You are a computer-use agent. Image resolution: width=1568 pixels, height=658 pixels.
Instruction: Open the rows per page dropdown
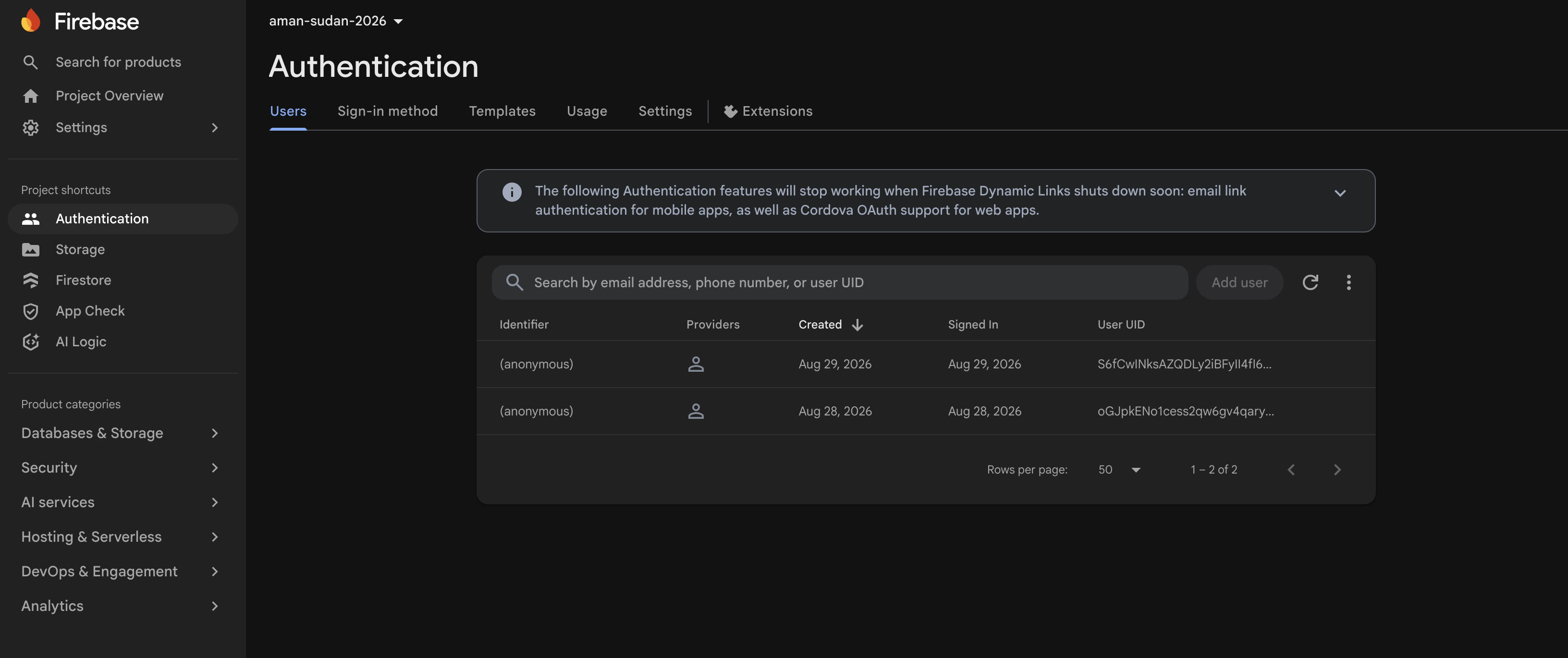pyautogui.click(x=1119, y=470)
